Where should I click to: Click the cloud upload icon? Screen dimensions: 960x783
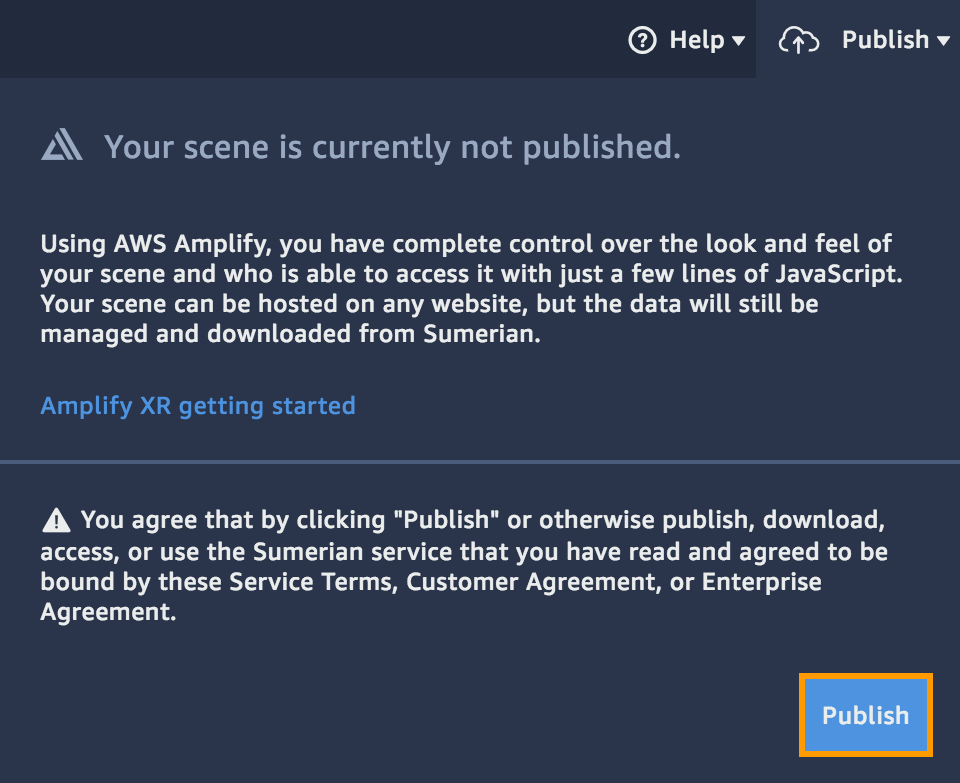(x=798, y=40)
